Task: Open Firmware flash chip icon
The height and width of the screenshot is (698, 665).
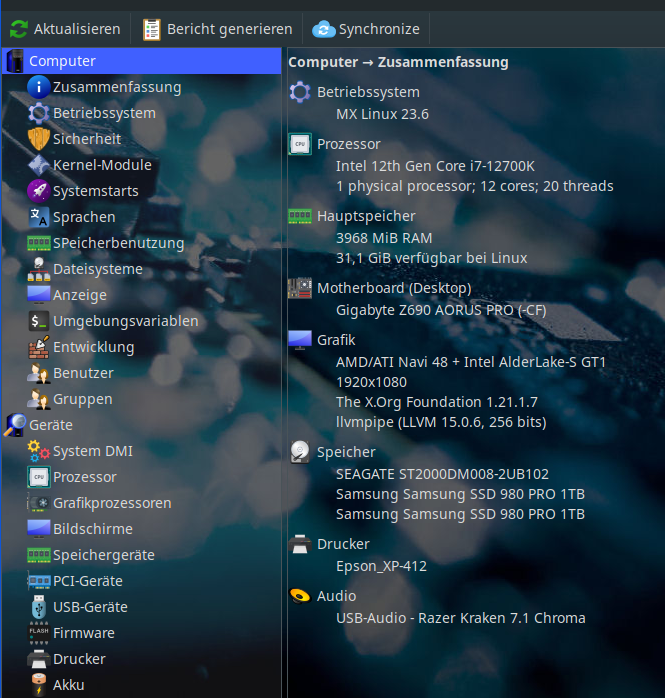Action: coord(39,633)
